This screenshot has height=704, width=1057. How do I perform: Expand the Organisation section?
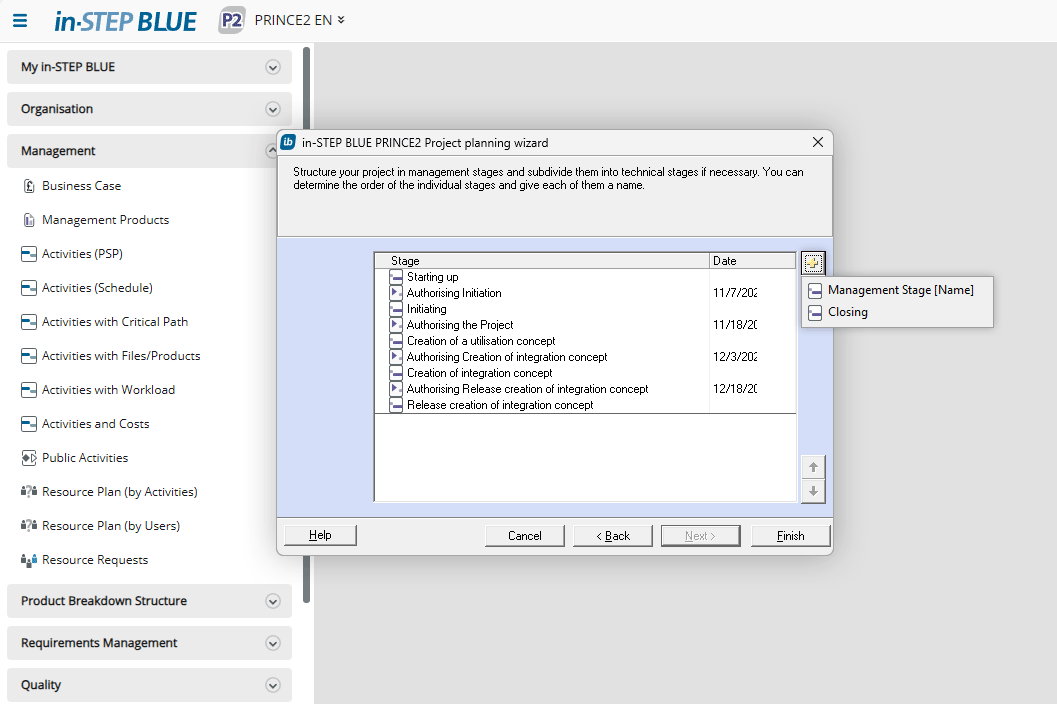pyautogui.click(x=272, y=110)
